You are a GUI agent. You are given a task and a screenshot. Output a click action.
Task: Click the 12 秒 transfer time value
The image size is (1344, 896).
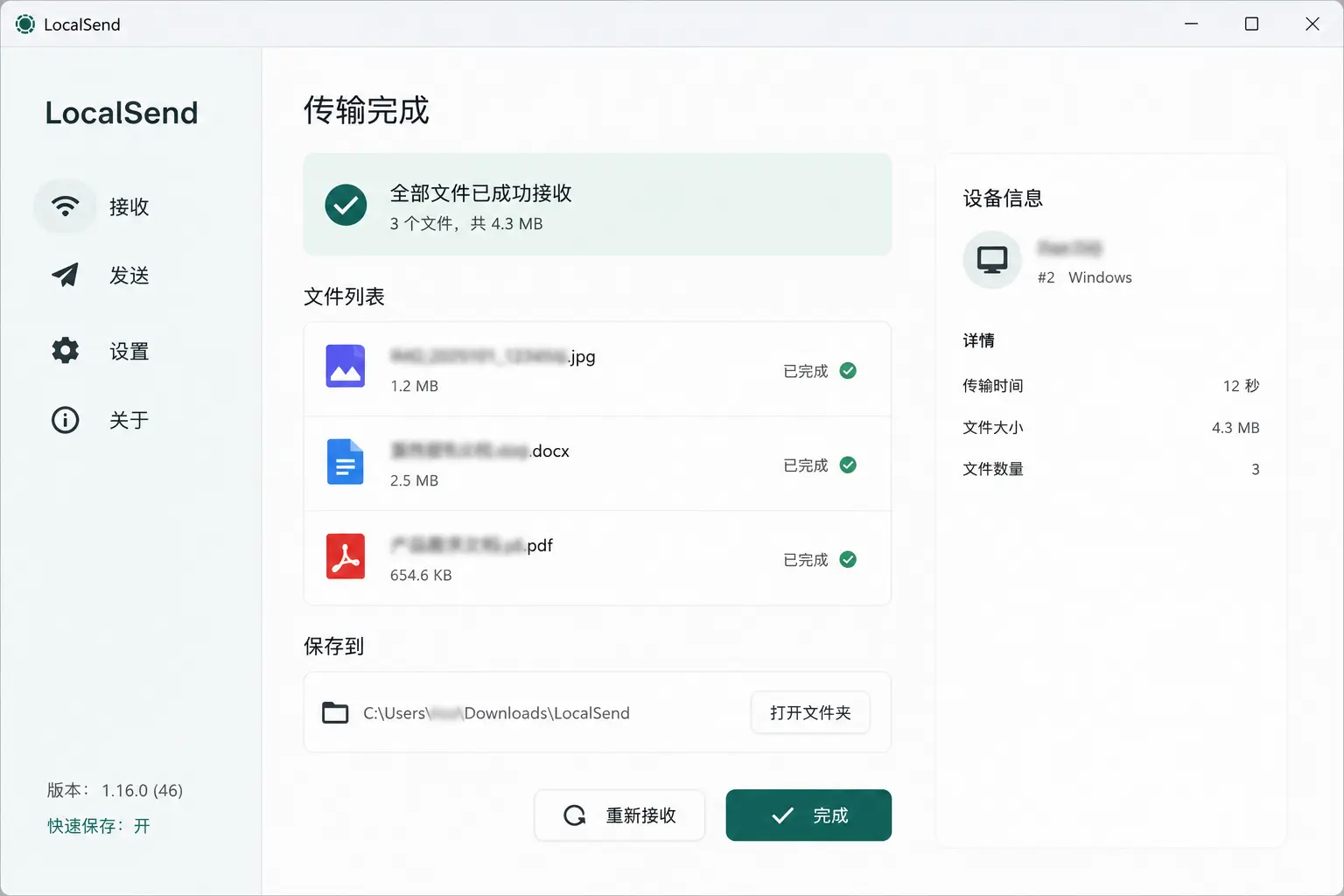(1242, 386)
